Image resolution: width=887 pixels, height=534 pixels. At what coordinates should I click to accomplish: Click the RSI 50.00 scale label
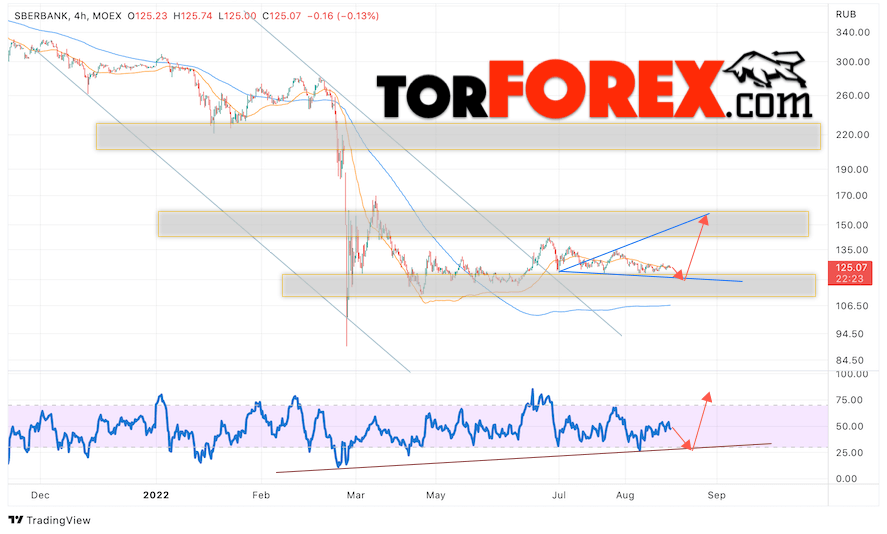[849, 427]
